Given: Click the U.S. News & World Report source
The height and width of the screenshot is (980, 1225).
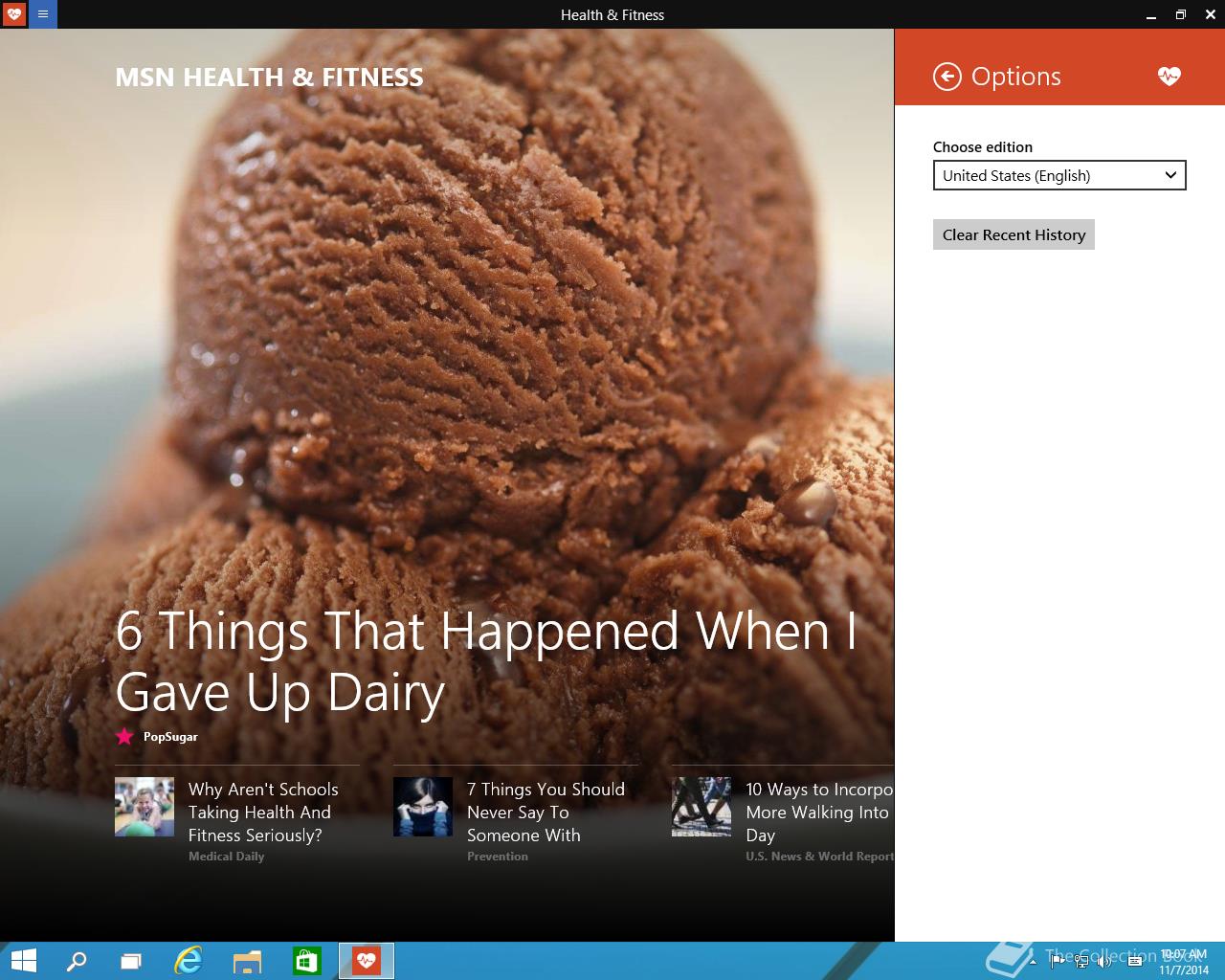Looking at the screenshot, I should coord(819,857).
